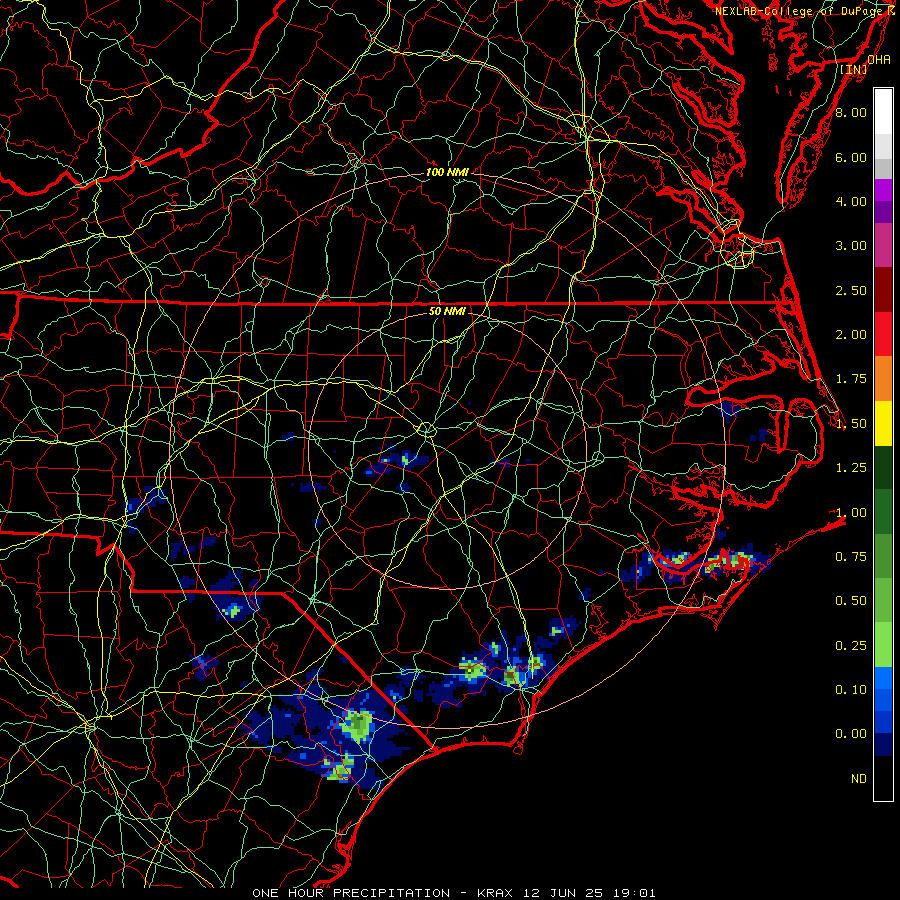
Task: Click the 6.00 scale label
Action: click(x=851, y=157)
